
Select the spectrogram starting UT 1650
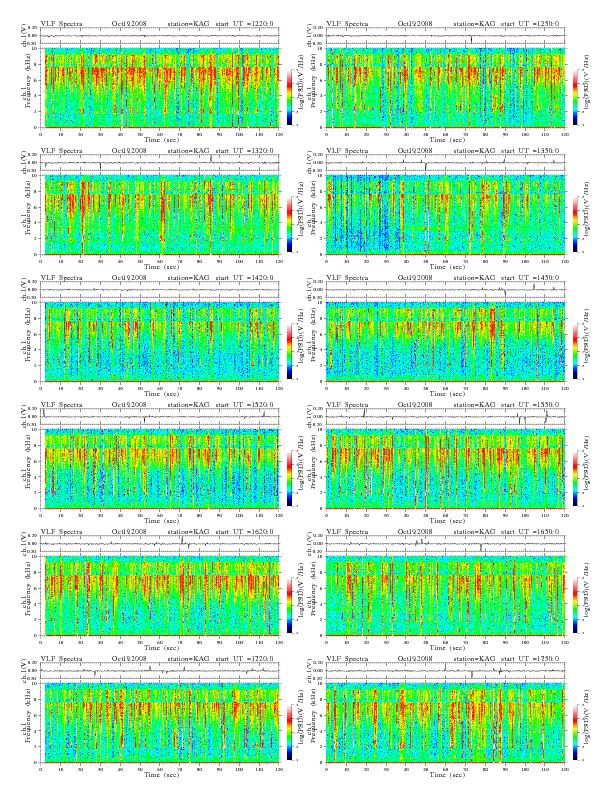(445, 596)
